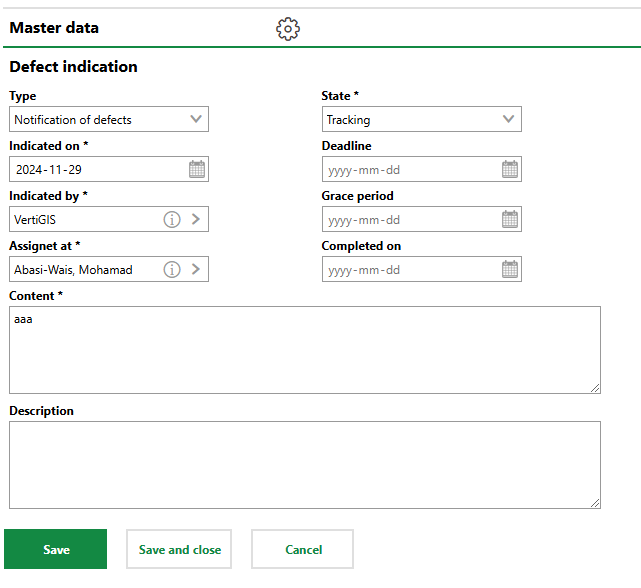Open calendar picker for Indicated on
Viewport: 641px width, 588px height.
click(x=197, y=170)
